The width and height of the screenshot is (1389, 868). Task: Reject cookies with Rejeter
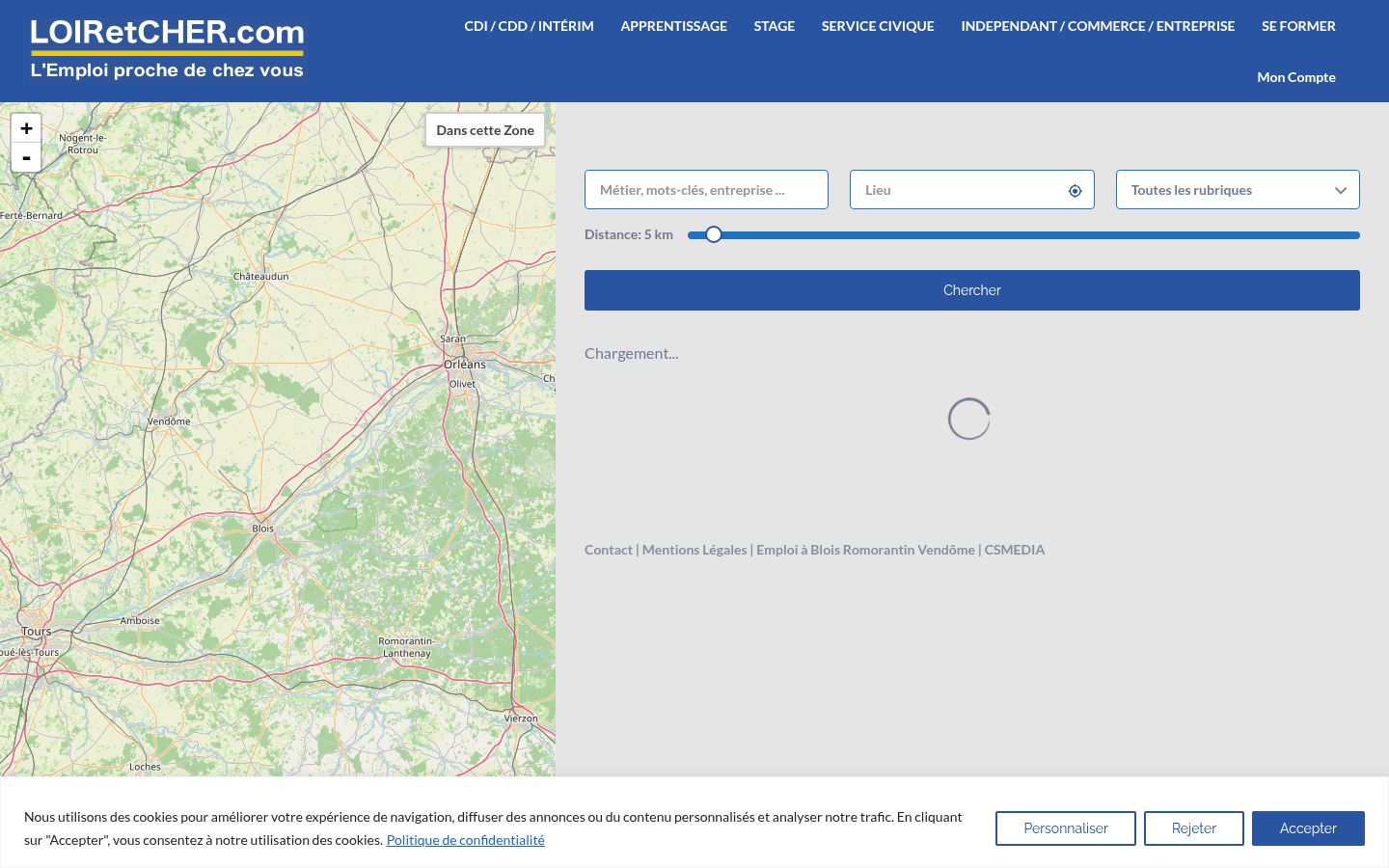pyautogui.click(x=1194, y=828)
